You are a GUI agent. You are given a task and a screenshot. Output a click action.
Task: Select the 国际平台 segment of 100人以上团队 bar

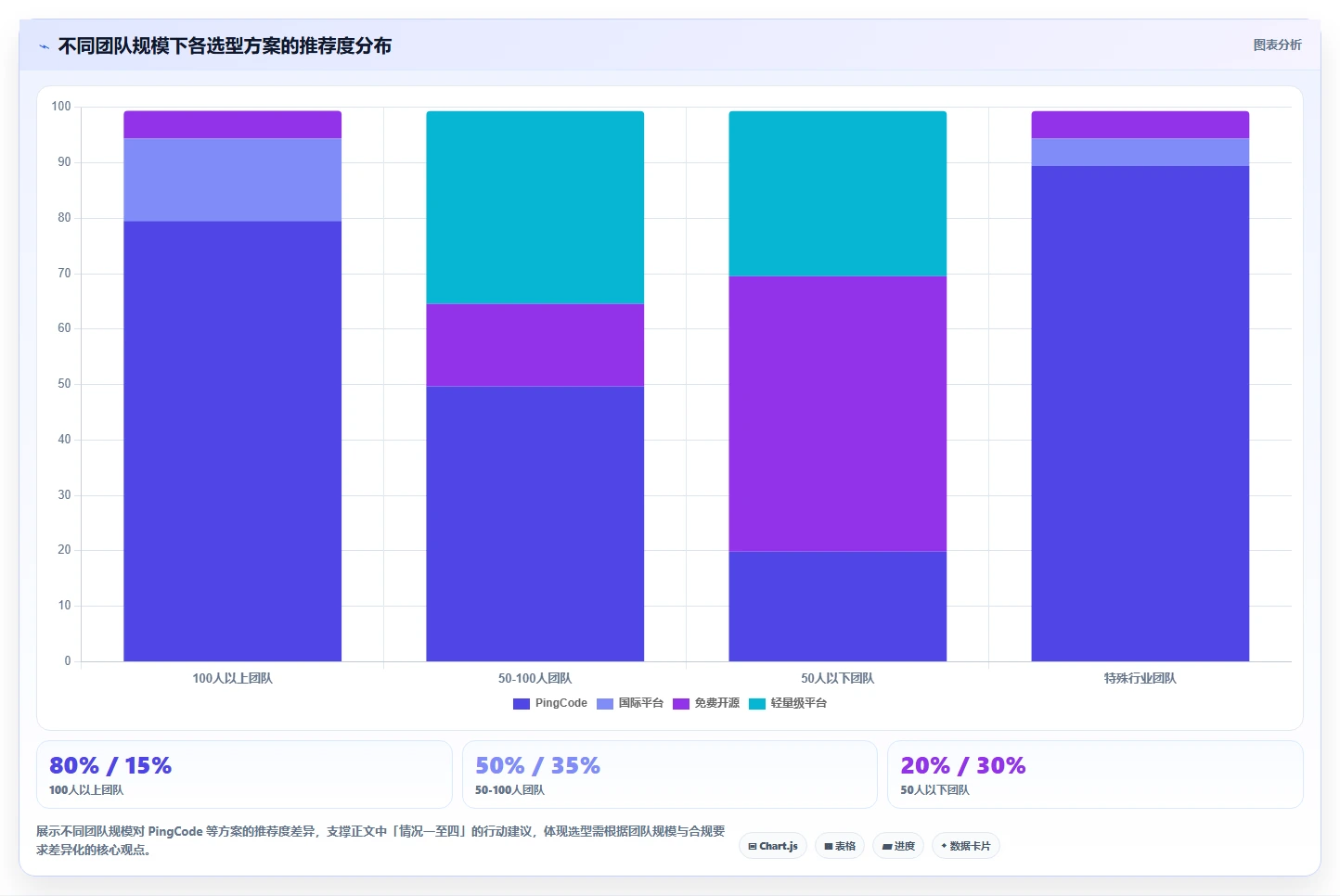point(232,180)
